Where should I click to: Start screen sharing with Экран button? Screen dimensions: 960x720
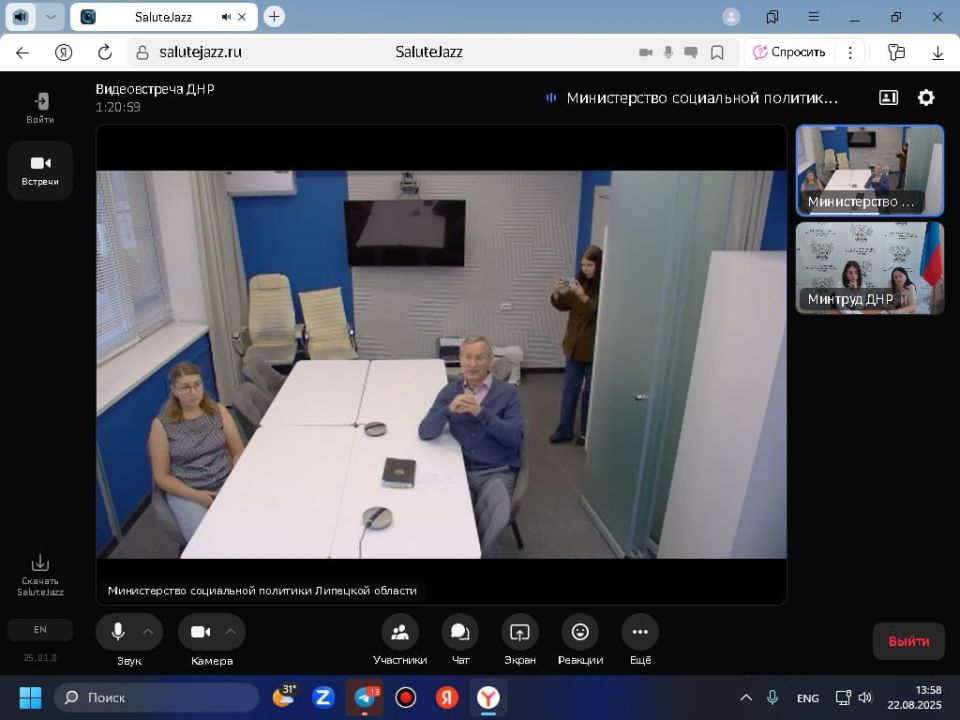tap(520, 632)
